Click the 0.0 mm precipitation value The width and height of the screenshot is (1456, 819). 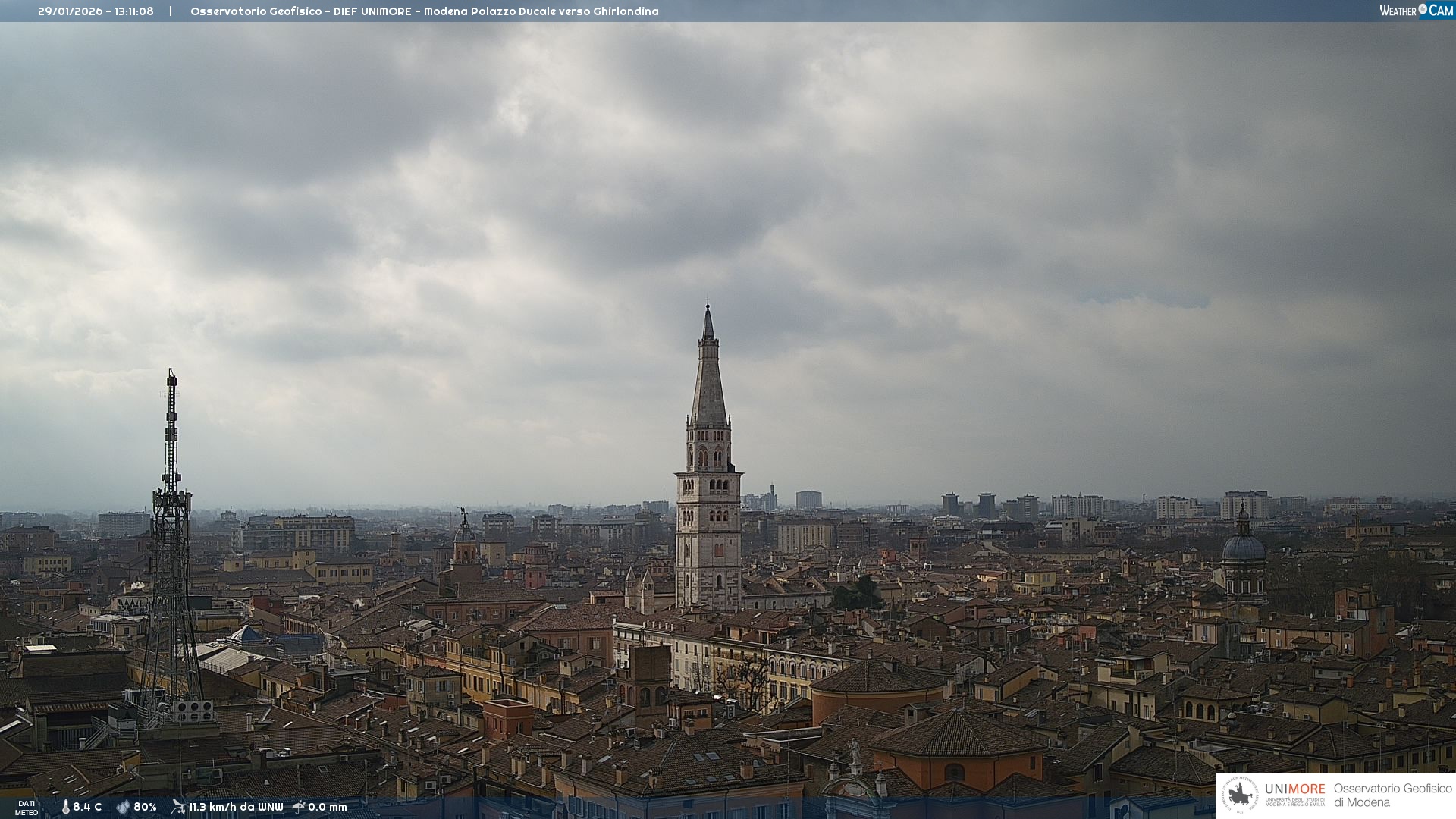[x=328, y=808]
